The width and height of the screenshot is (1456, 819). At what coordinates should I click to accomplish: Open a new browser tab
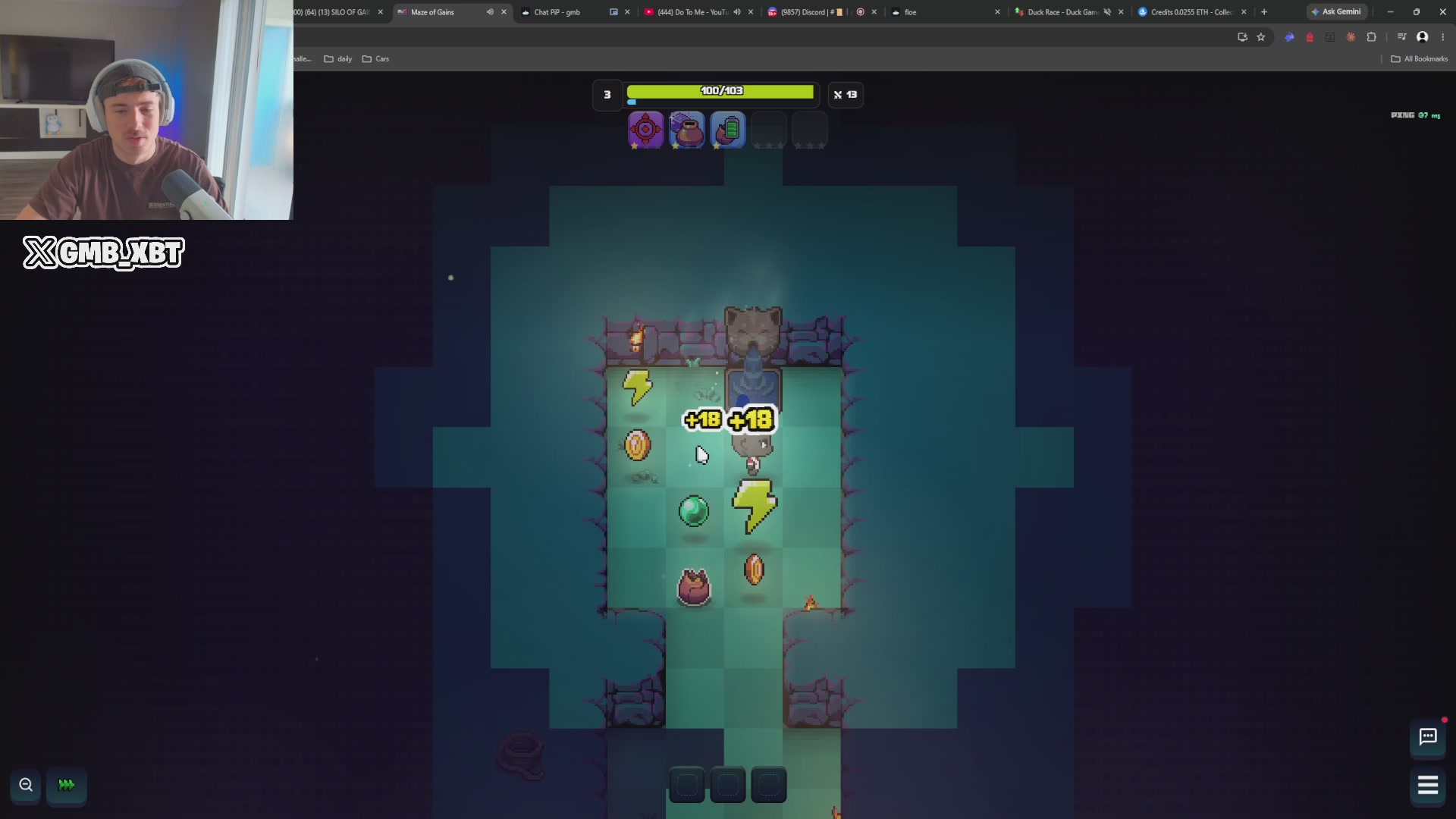click(1264, 12)
